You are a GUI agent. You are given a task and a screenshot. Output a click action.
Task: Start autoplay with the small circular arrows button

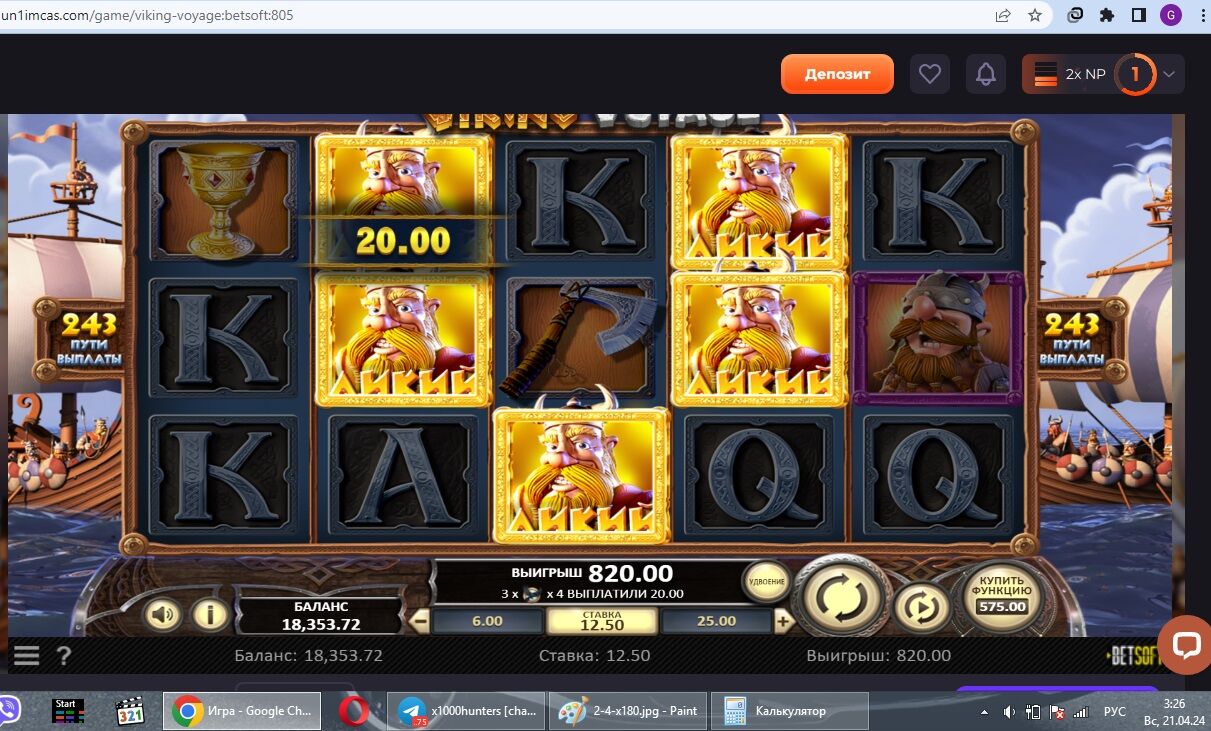click(x=922, y=606)
